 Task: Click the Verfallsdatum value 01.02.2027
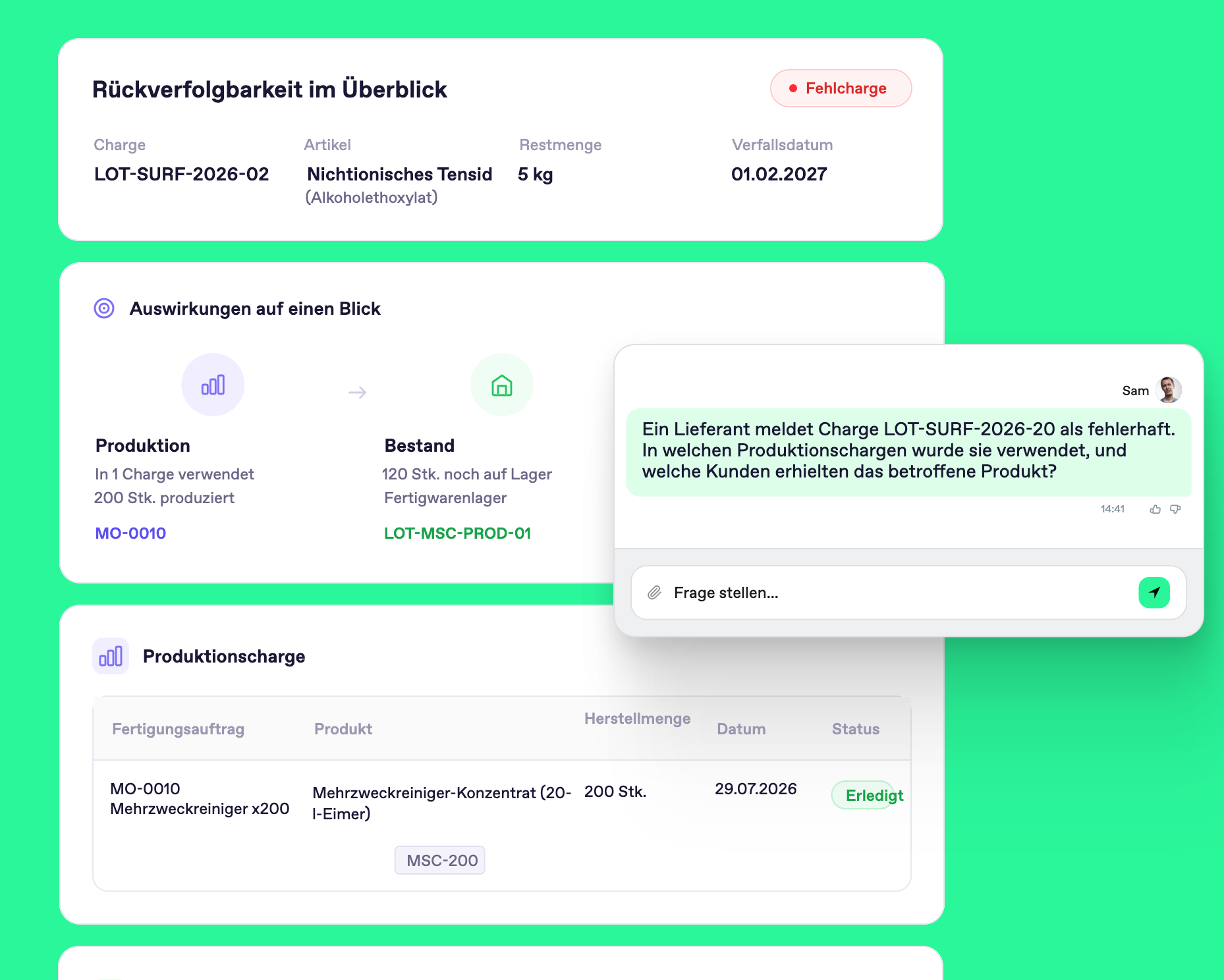779,174
